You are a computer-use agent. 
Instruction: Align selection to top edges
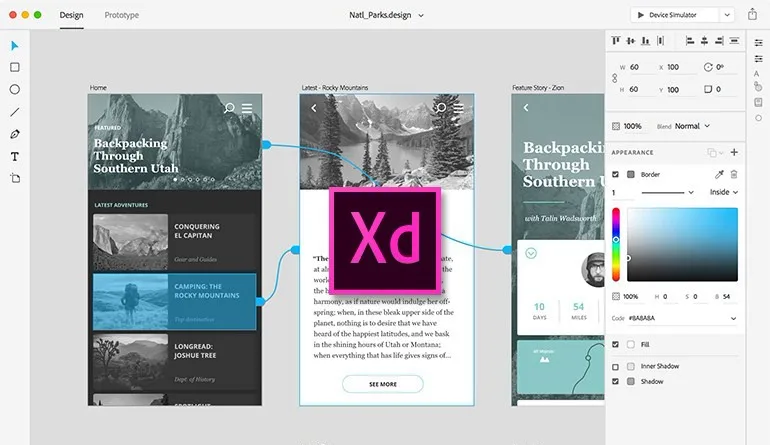616,40
